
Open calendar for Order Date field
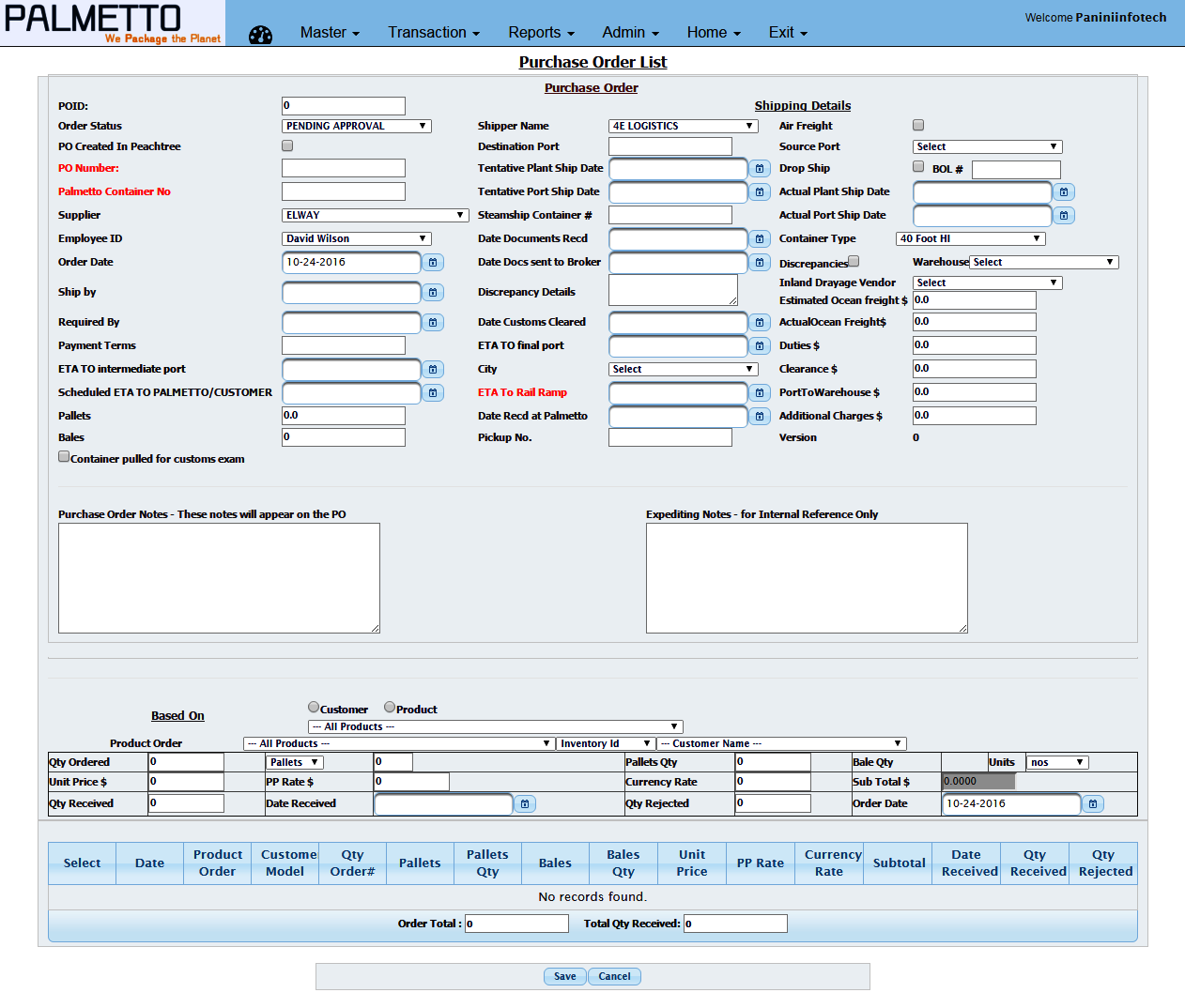433,263
